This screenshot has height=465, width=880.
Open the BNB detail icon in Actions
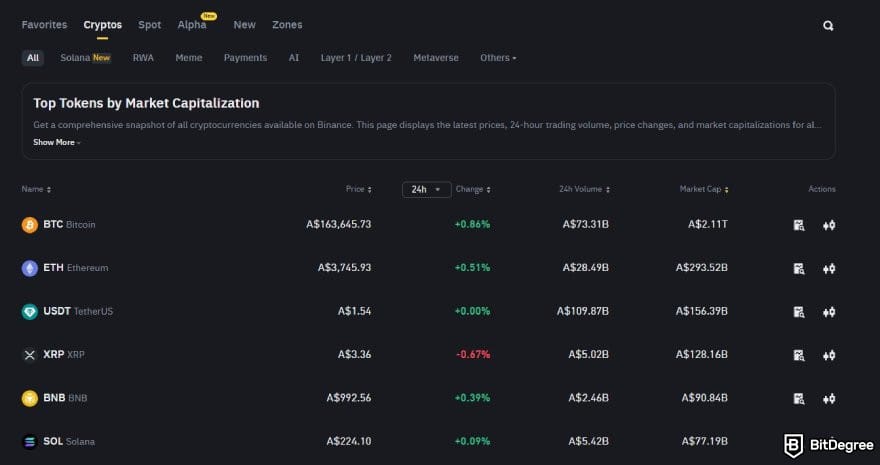(x=799, y=399)
